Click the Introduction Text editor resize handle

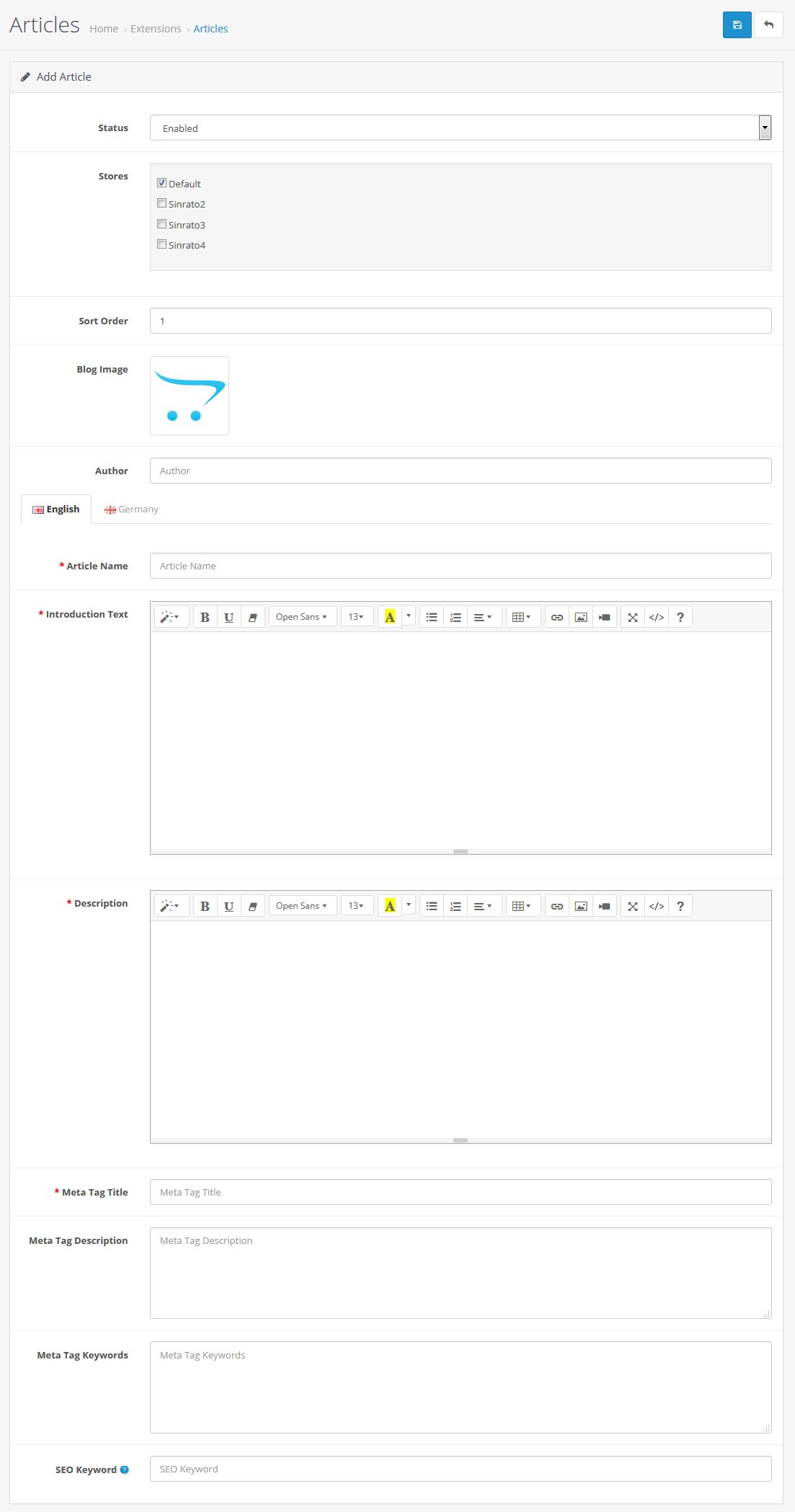click(x=461, y=851)
